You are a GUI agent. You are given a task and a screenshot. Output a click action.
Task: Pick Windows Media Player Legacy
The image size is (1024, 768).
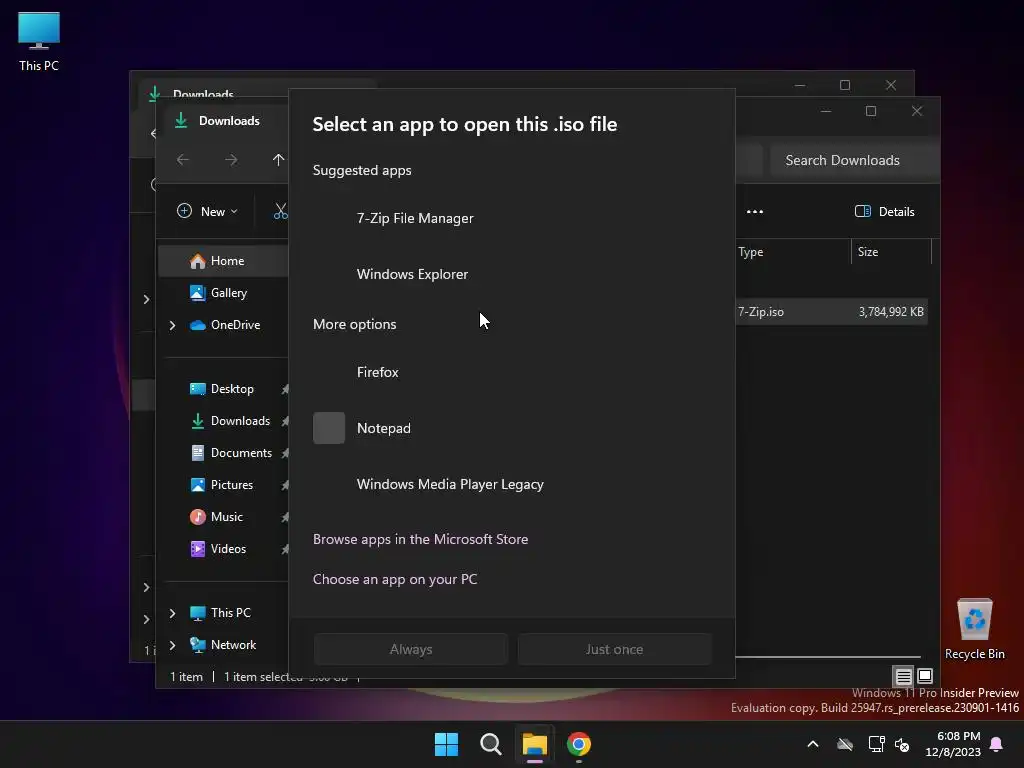coord(511,485)
